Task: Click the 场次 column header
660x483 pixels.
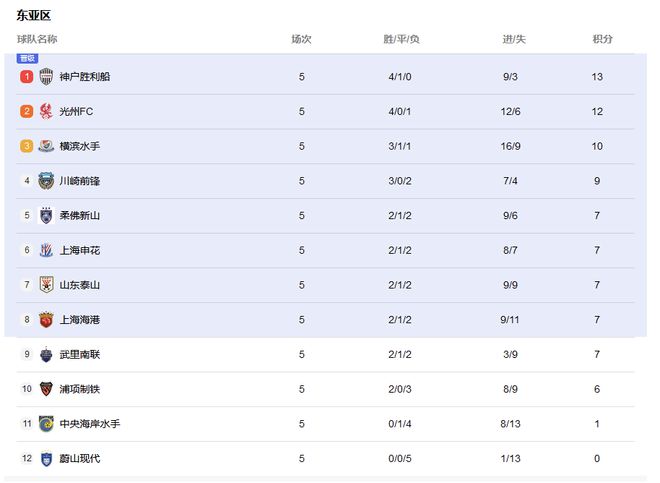Action: pyautogui.click(x=301, y=39)
